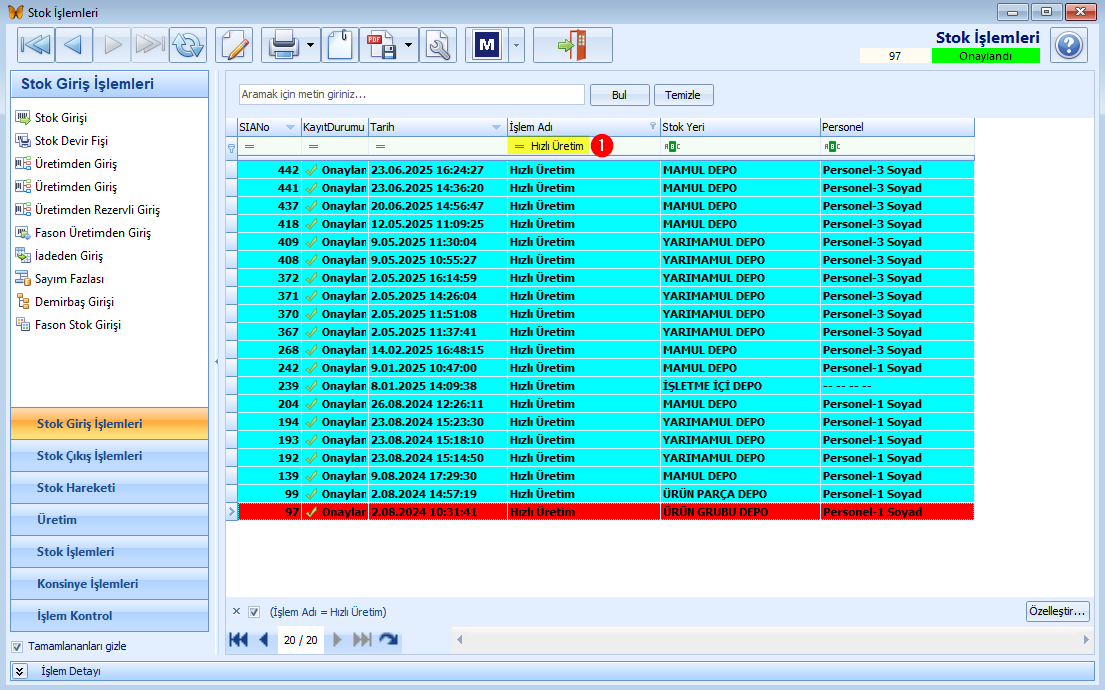Click the Özelleştir button
The height and width of the screenshot is (690, 1105).
click(x=1057, y=611)
